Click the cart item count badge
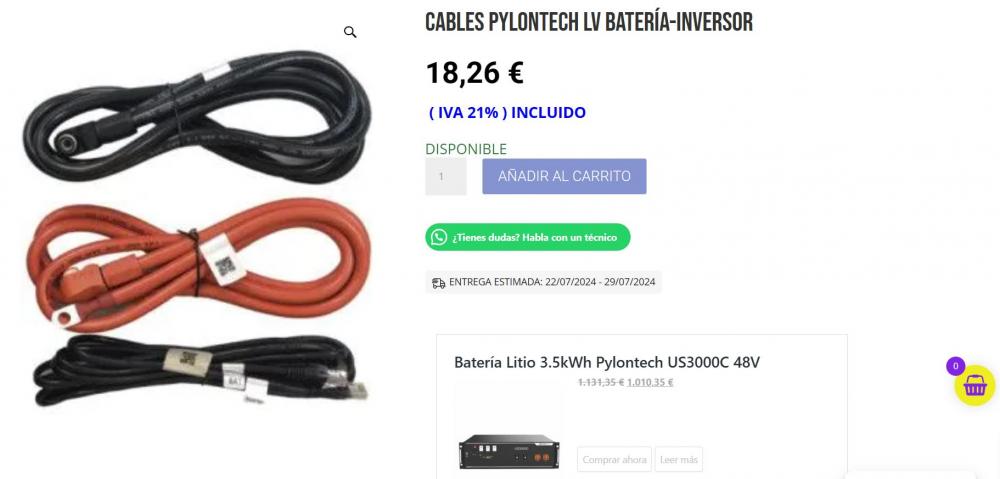This screenshot has height=479, width=1000. (955, 366)
